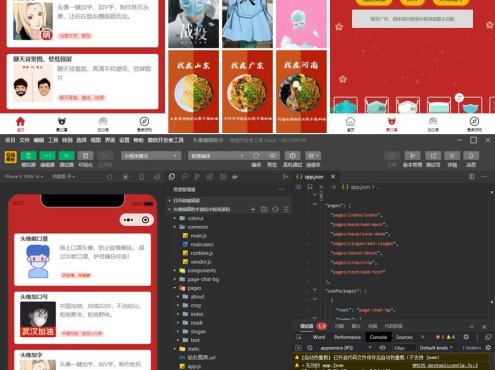Open the 消息 notifications bell icon
The height and width of the screenshot is (370, 495).
point(471,156)
